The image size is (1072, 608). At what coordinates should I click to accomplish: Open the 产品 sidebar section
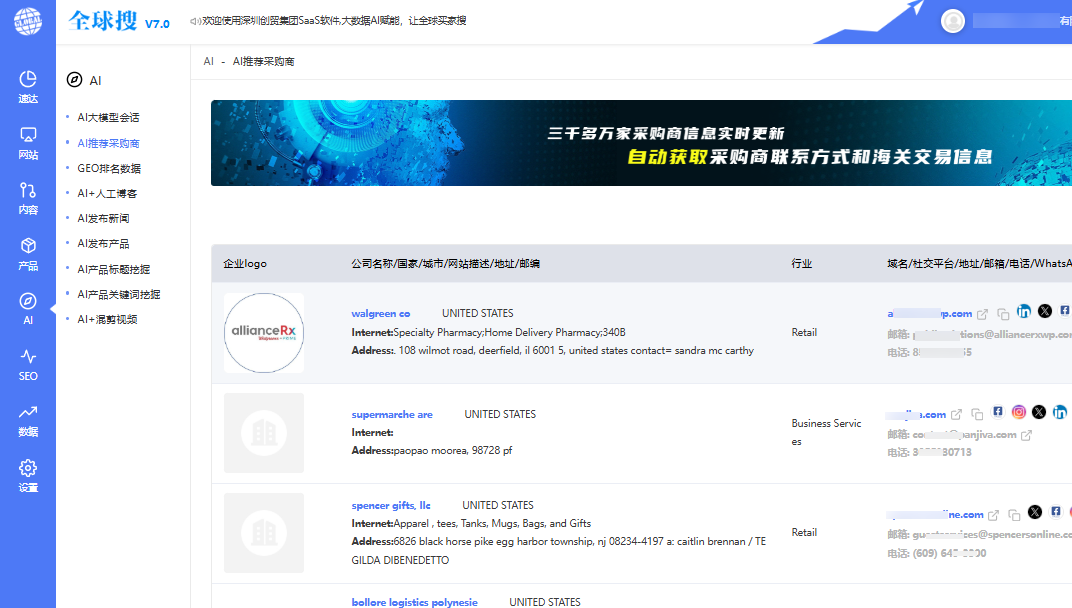[28, 254]
